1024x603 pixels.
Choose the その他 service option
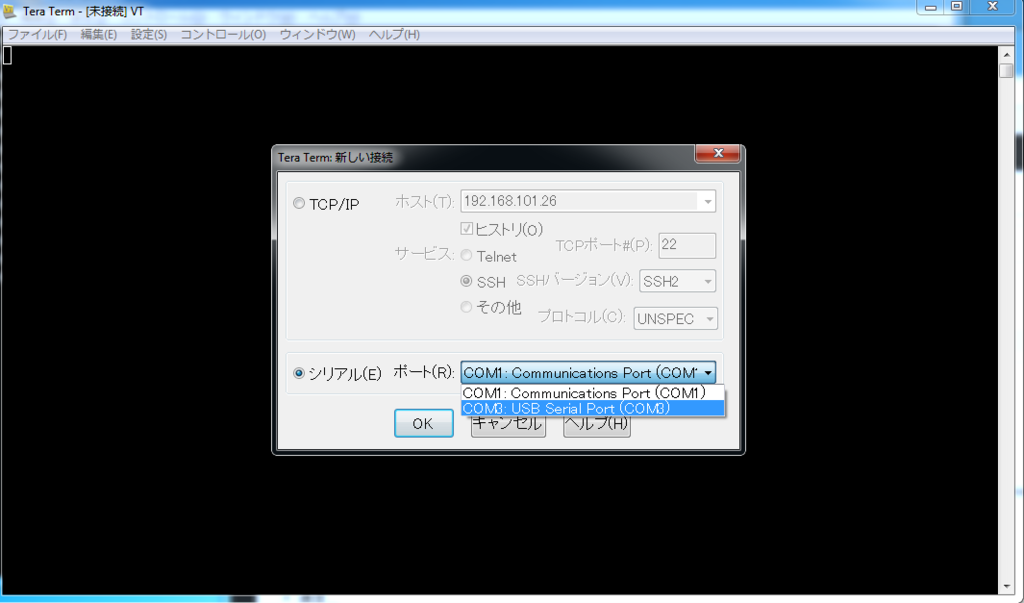(x=466, y=306)
